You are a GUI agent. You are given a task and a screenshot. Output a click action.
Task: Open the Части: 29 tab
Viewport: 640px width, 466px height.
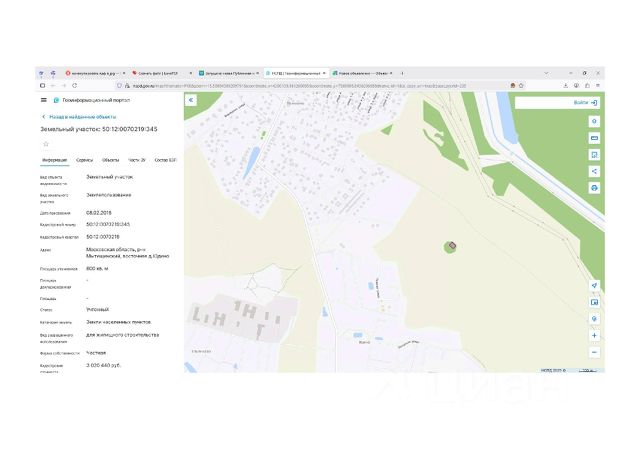click(137, 160)
